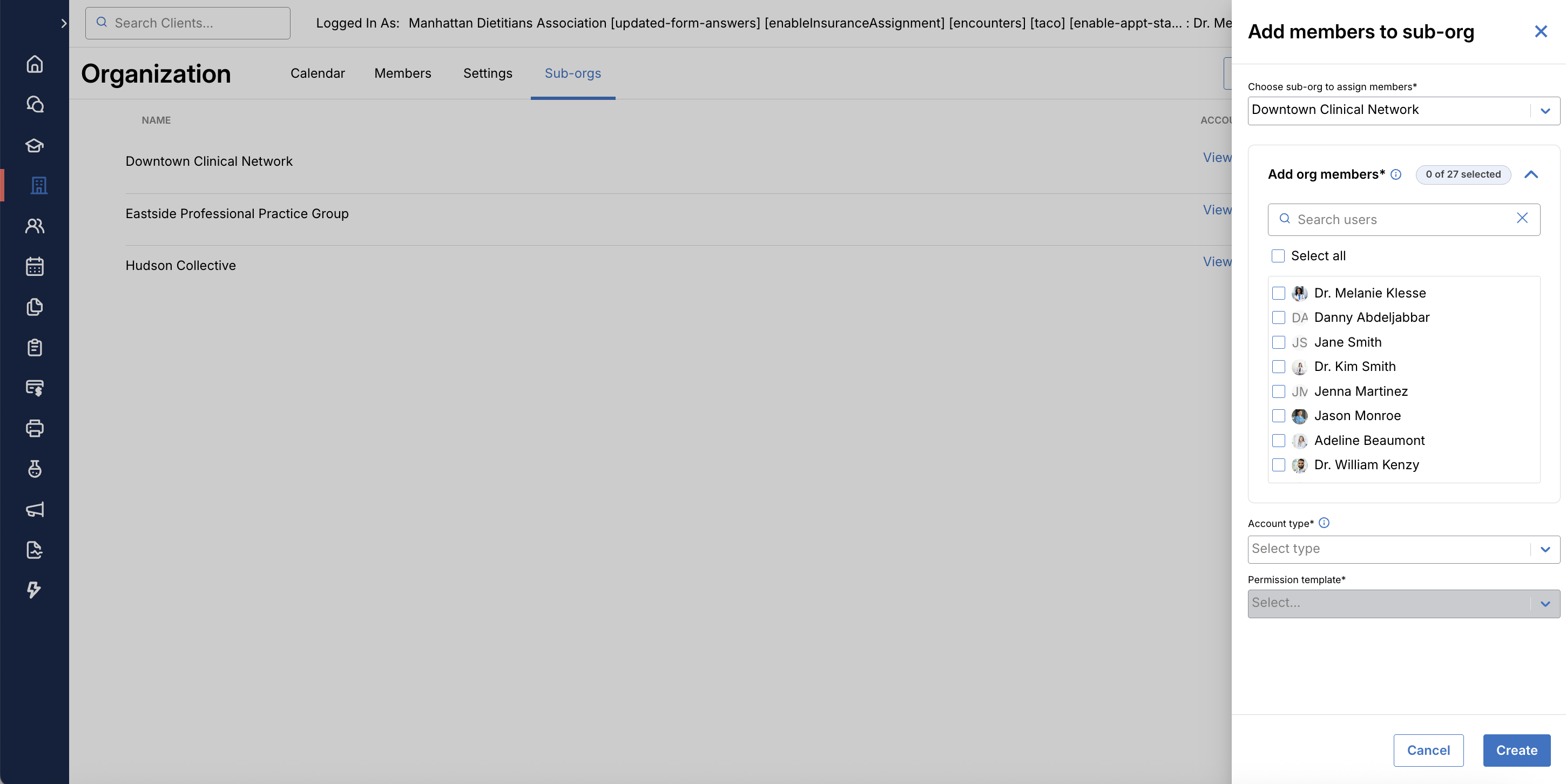The image size is (1566, 784).
Task: Open the Choose sub-org dropdown
Action: tap(1403, 111)
